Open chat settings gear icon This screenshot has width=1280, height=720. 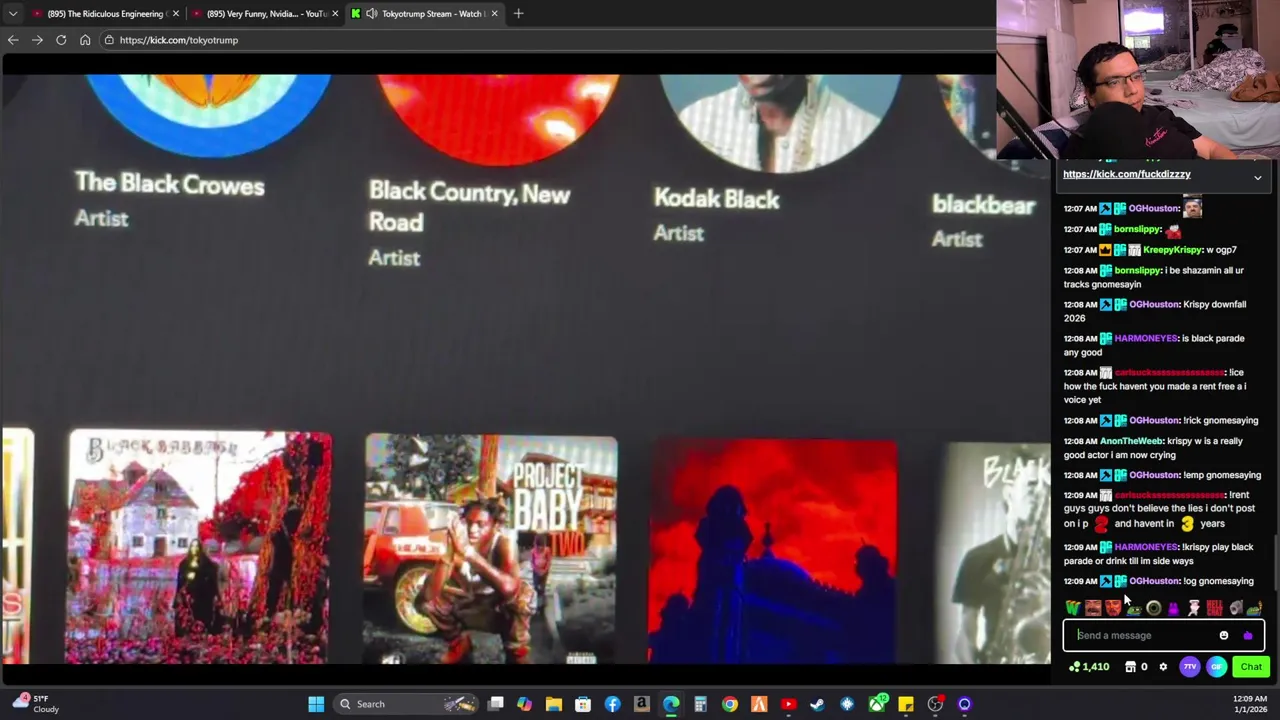1163,667
